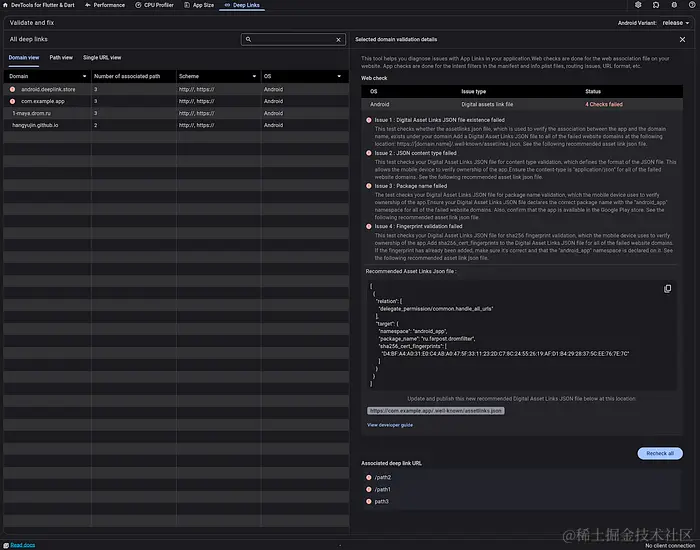700x550 pixels.
Task: Select associated deep link path3
Action: [x=382, y=501]
